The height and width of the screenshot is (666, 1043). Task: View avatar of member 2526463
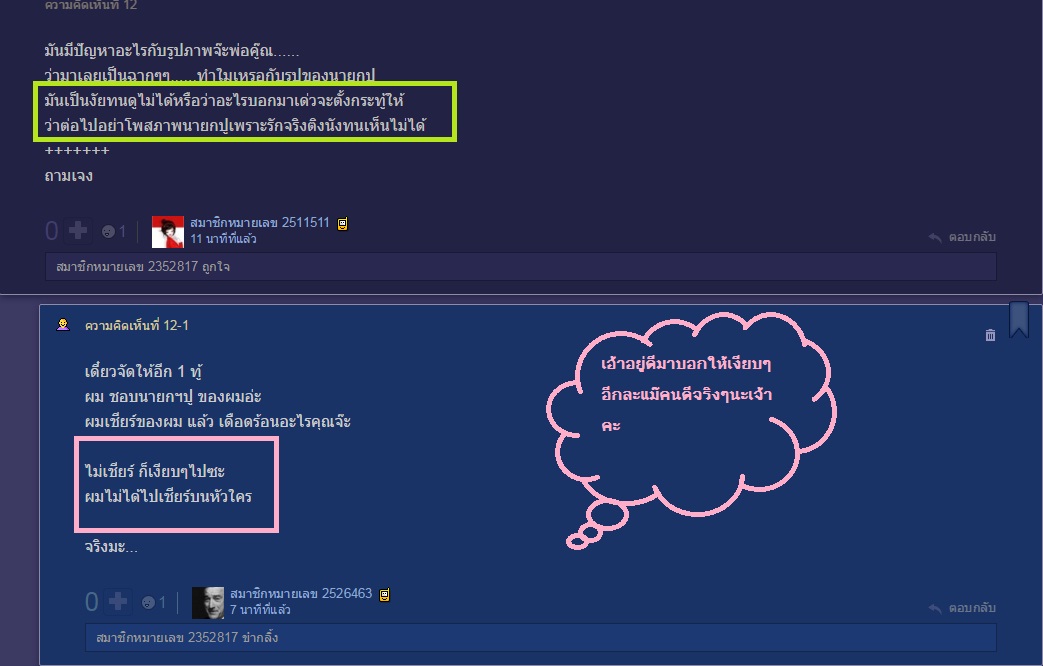click(208, 603)
